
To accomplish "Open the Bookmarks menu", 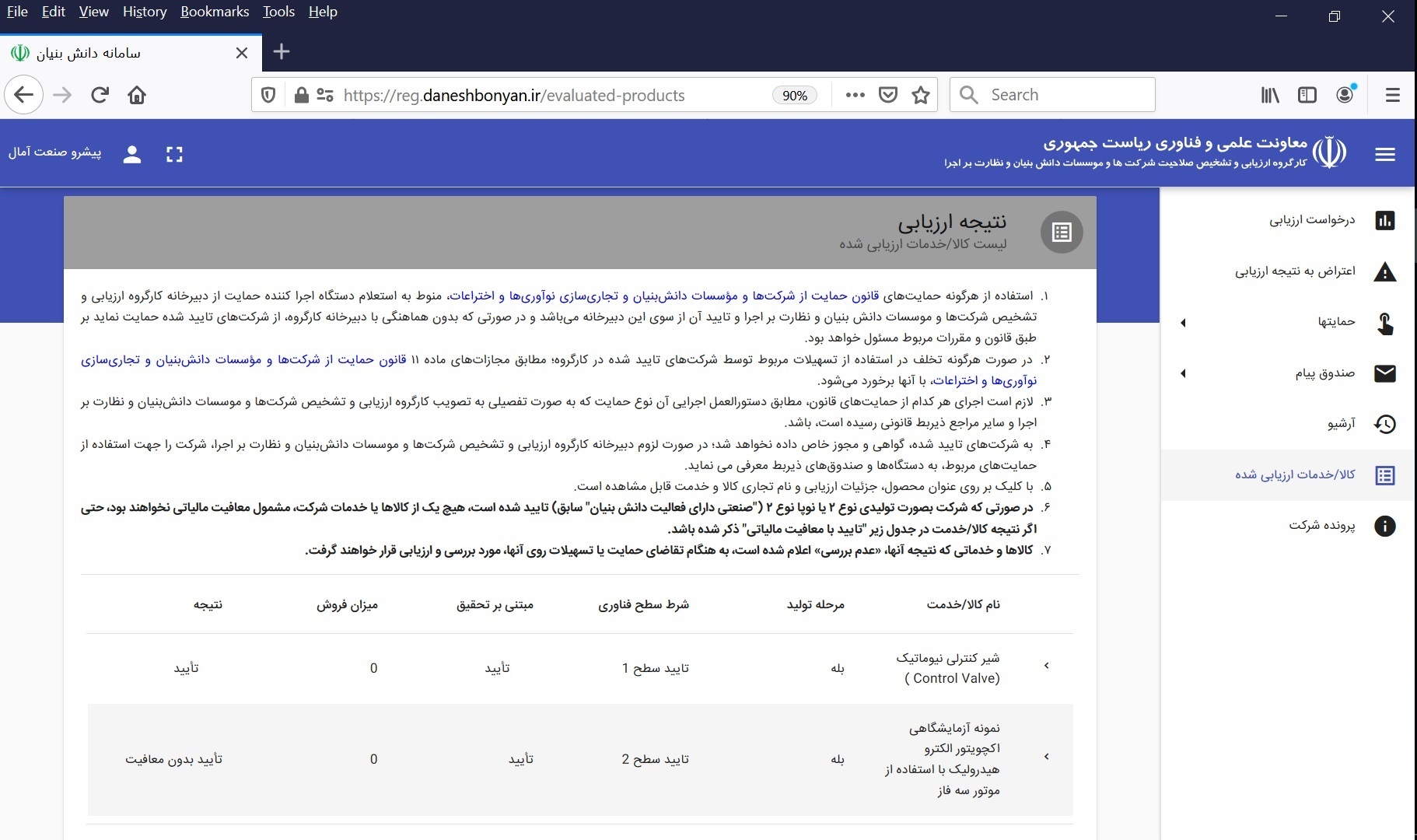I will [215, 12].
